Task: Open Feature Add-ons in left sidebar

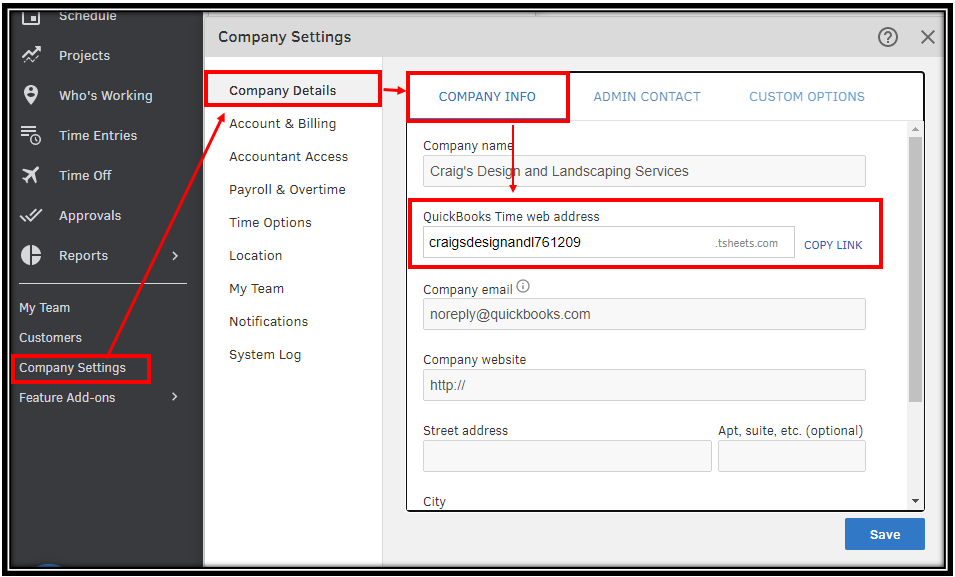Action: click(67, 397)
